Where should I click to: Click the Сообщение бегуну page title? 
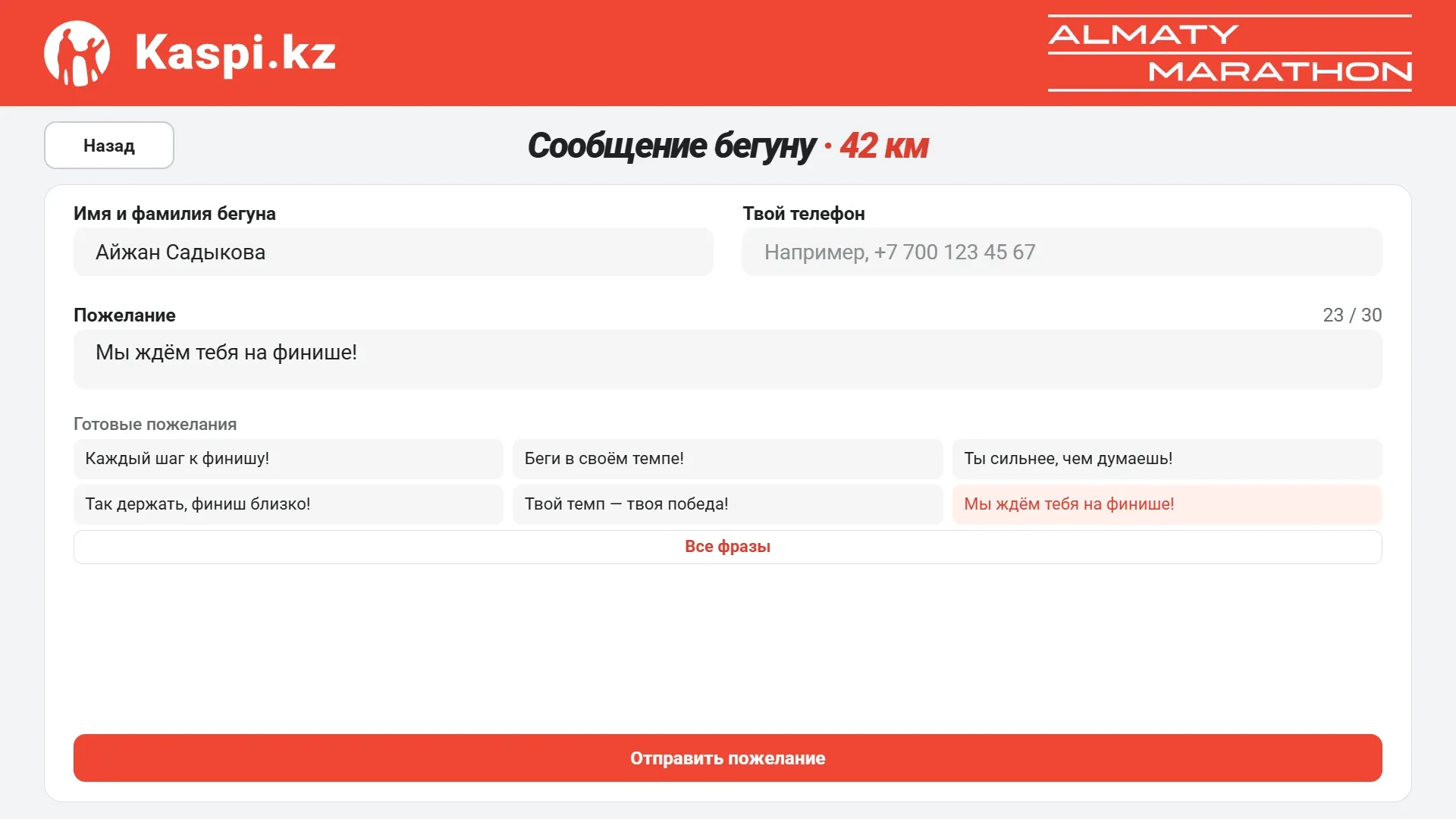pos(671,146)
